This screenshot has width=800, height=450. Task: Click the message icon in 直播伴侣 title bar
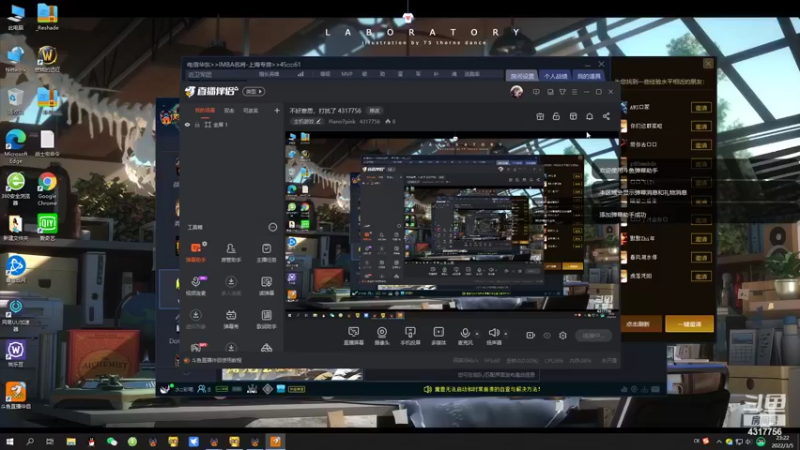[x=536, y=92]
